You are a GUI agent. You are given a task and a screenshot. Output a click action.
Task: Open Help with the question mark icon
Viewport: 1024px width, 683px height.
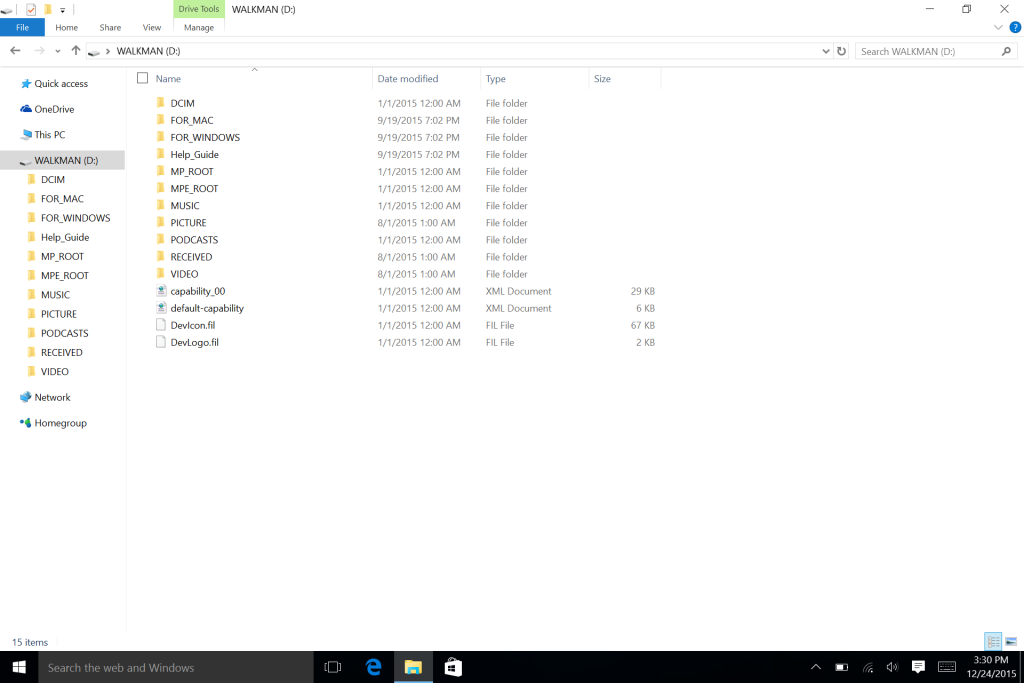pos(1015,27)
